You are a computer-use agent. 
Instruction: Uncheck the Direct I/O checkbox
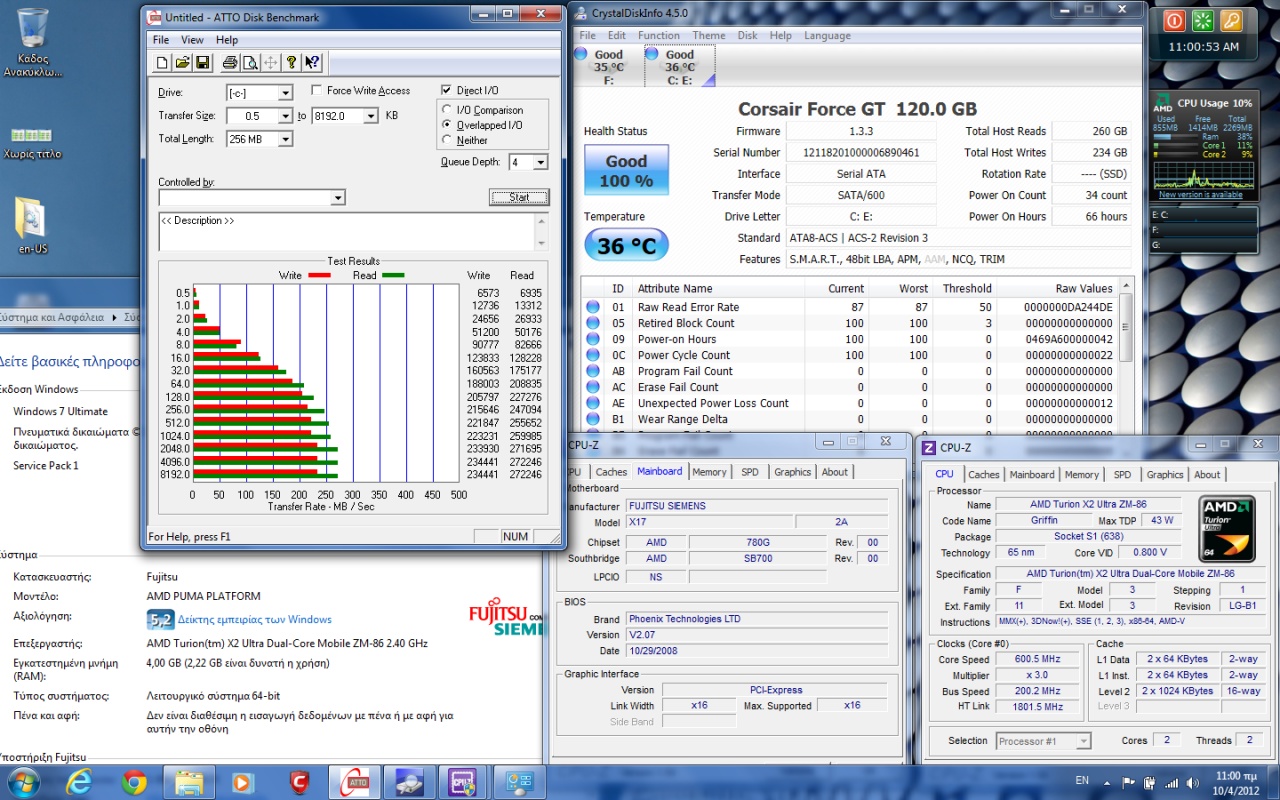click(447, 90)
